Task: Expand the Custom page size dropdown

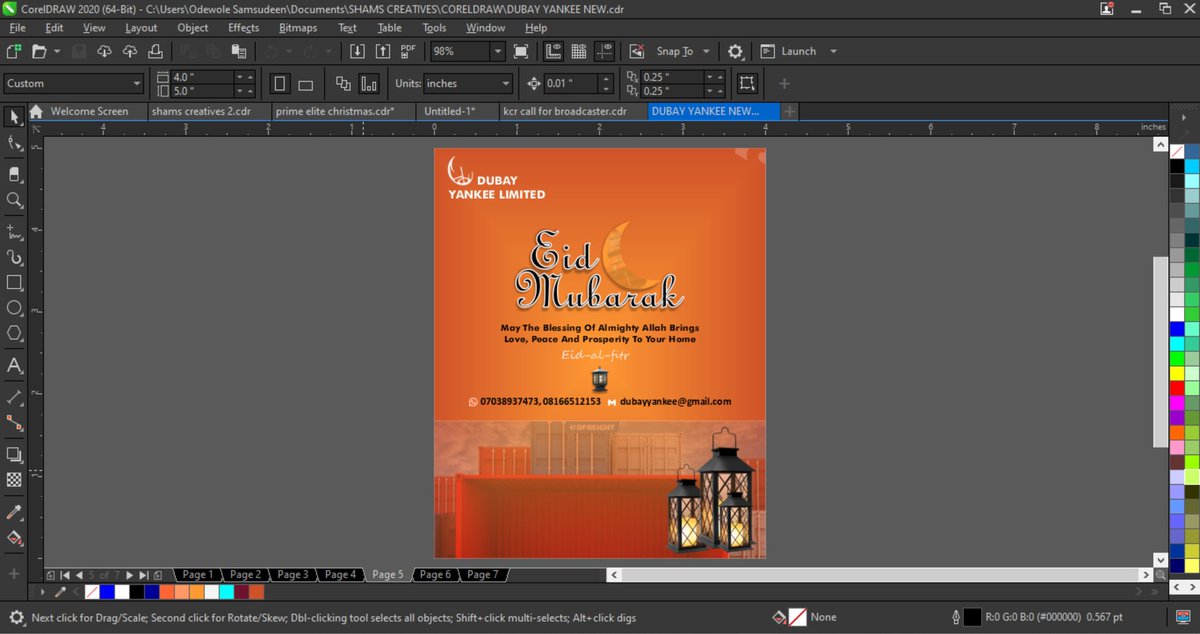Action: click(x=137, y=84)
